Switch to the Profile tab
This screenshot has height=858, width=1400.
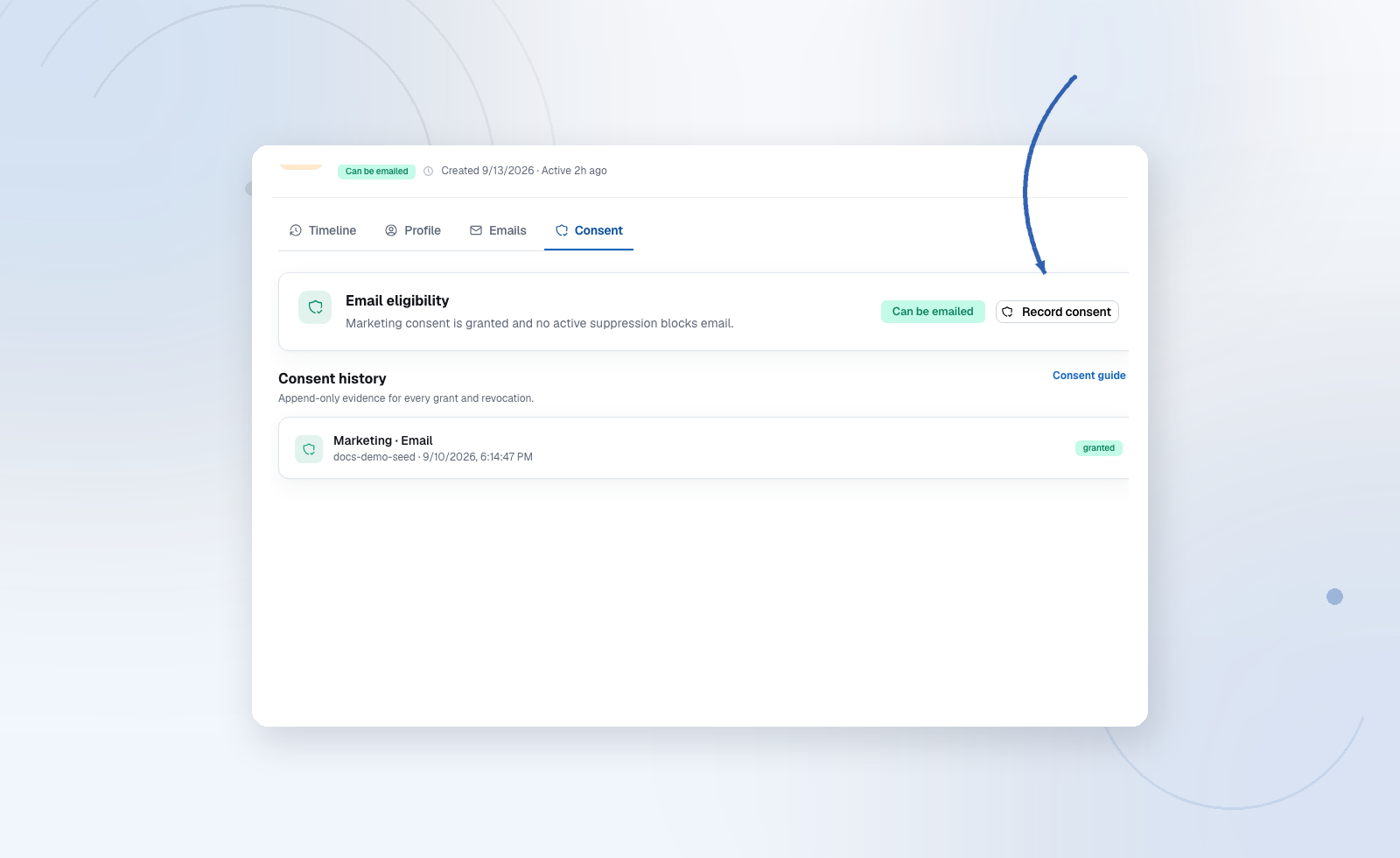(x=413, y=230)
